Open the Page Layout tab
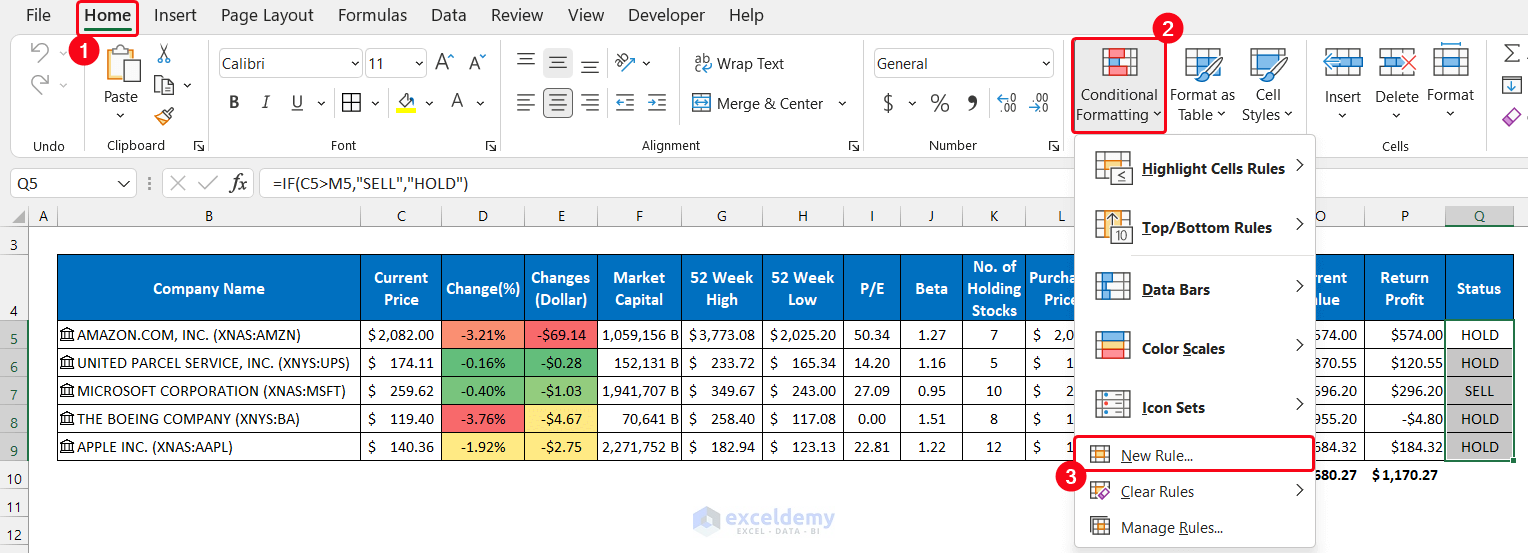The height and width of the screenshot is (553, 1528). tap(267, 15)
